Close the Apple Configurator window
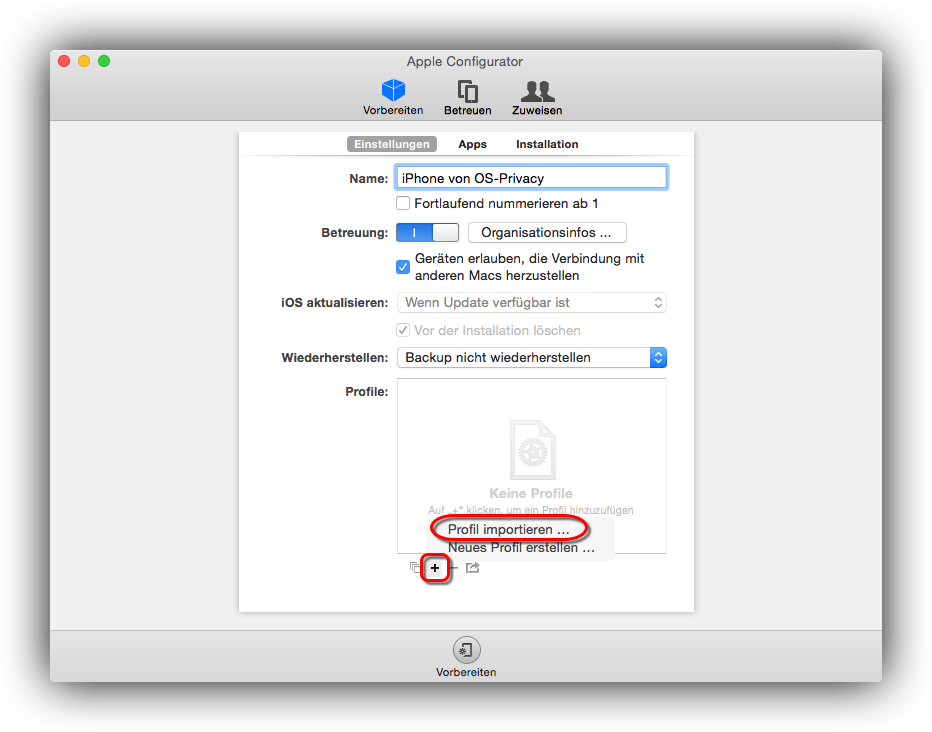This screenshot has width=932, height=732. (x=64, y=61)
